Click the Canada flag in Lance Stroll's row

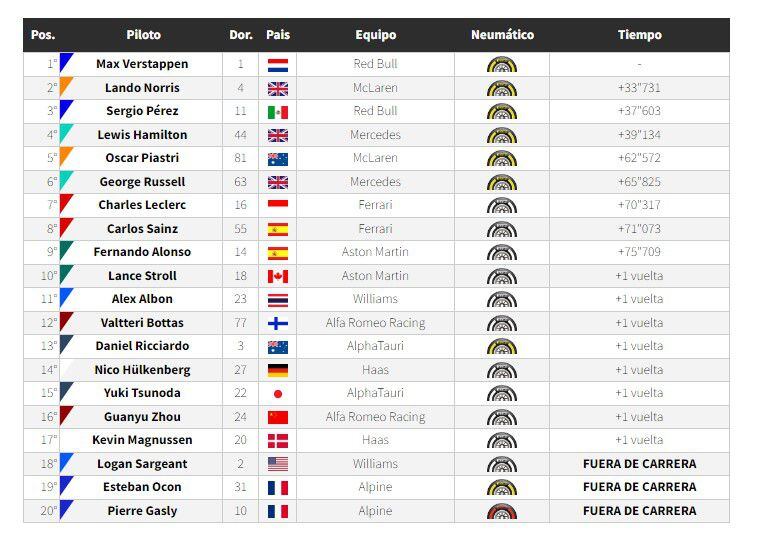pos(277,276)
